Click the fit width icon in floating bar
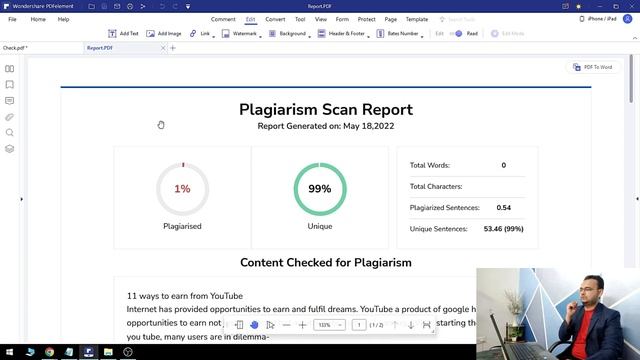The width and height of the screenshot is (640, 360). point(427,325)
